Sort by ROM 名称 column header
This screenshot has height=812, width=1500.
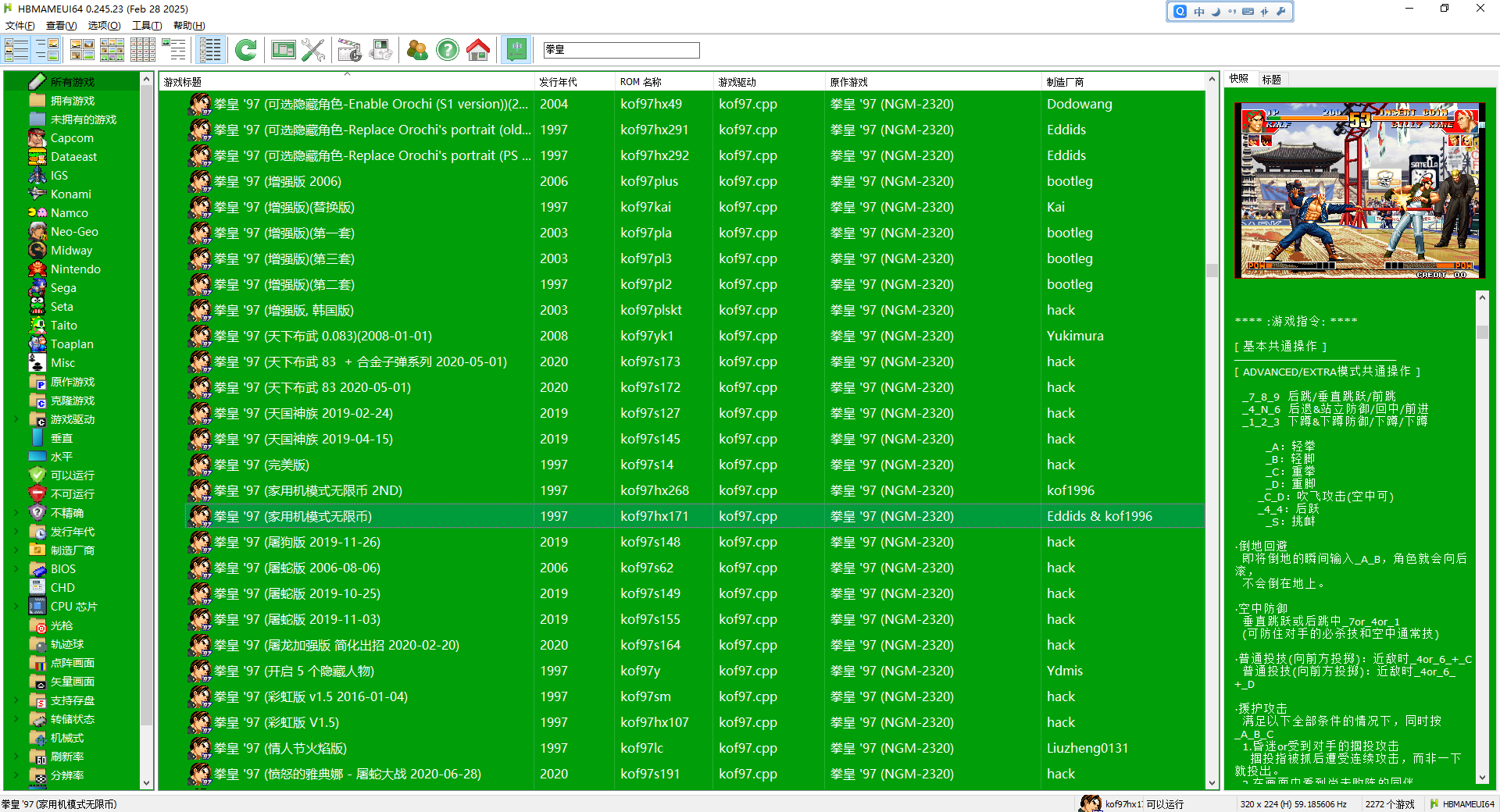665,81
